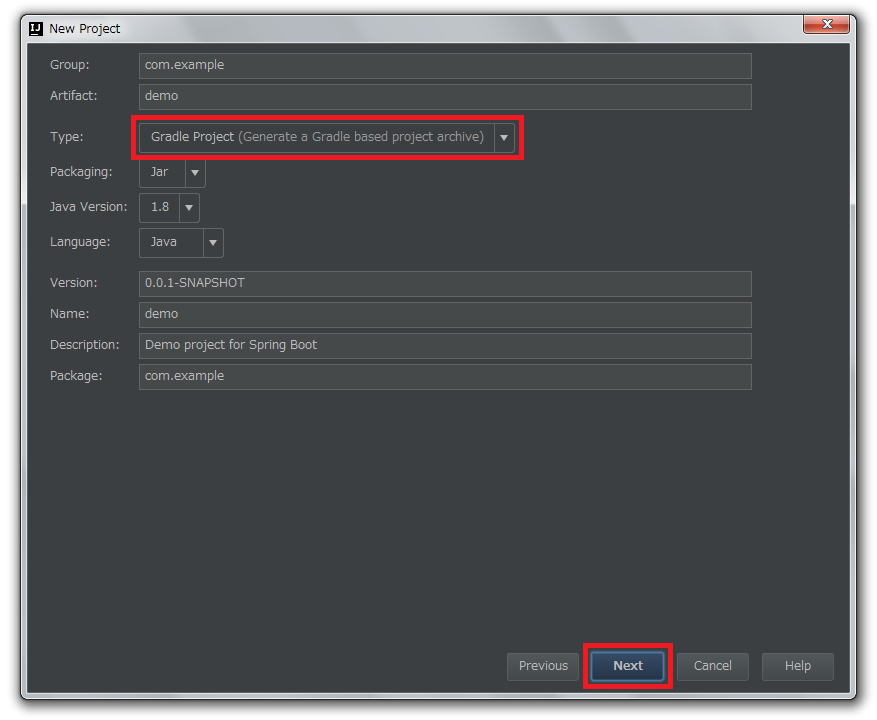Click the Package field at the bottom
This screenshot has height=720, width=877.
tap(445, 377)
